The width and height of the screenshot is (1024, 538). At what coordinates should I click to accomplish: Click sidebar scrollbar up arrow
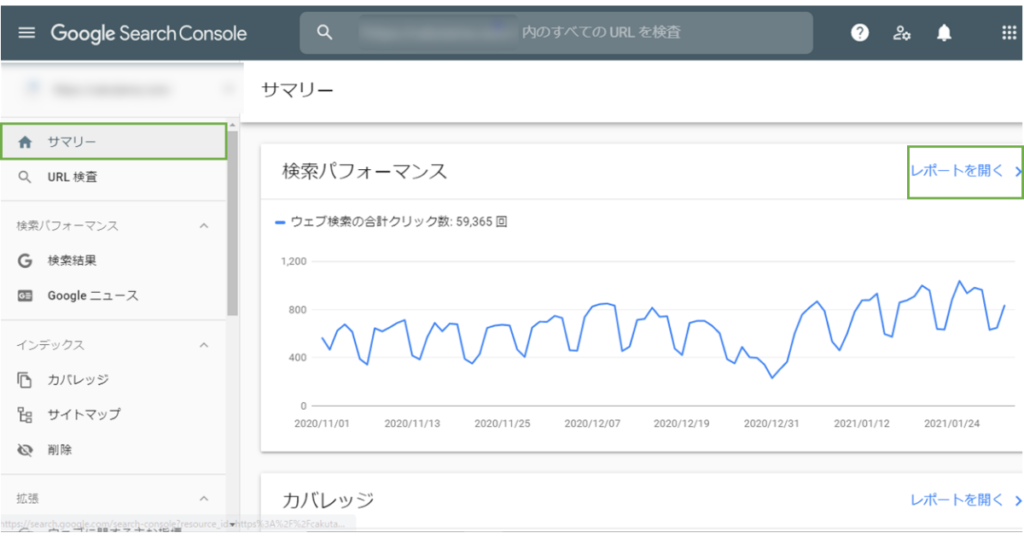[232, 125]
